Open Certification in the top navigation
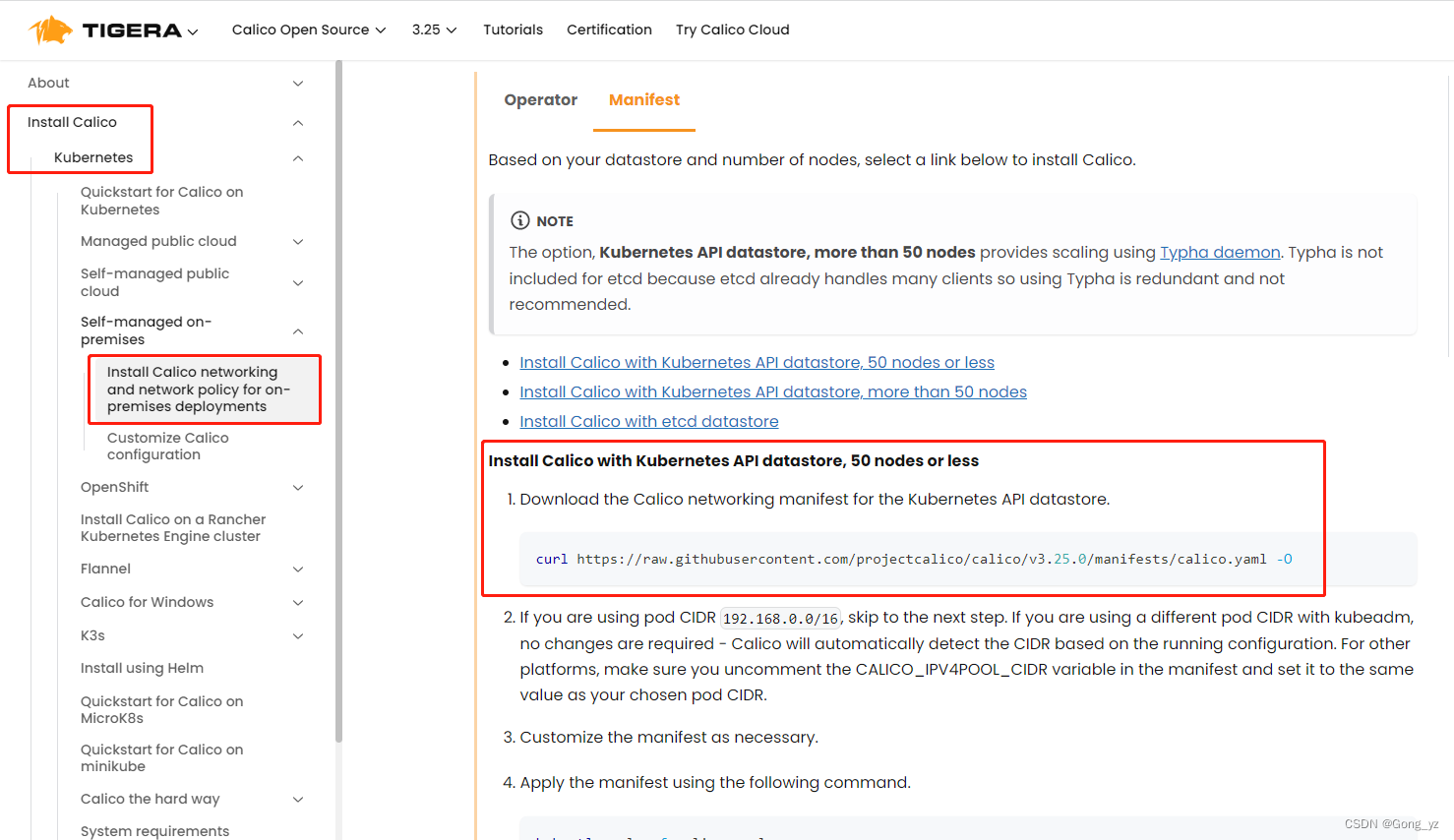The width and height of the screenshot is (1454, 840). click(x=609, y=30)
